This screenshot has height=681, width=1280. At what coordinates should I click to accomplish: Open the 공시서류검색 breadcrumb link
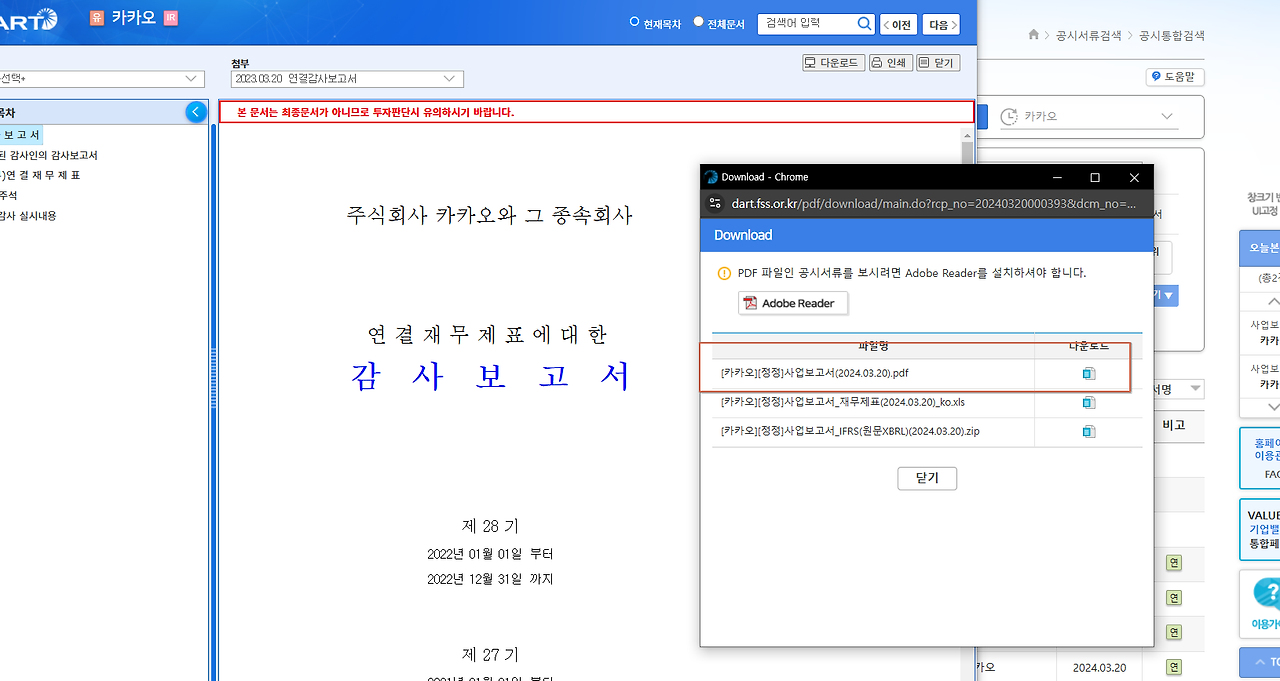point(1089,35)
